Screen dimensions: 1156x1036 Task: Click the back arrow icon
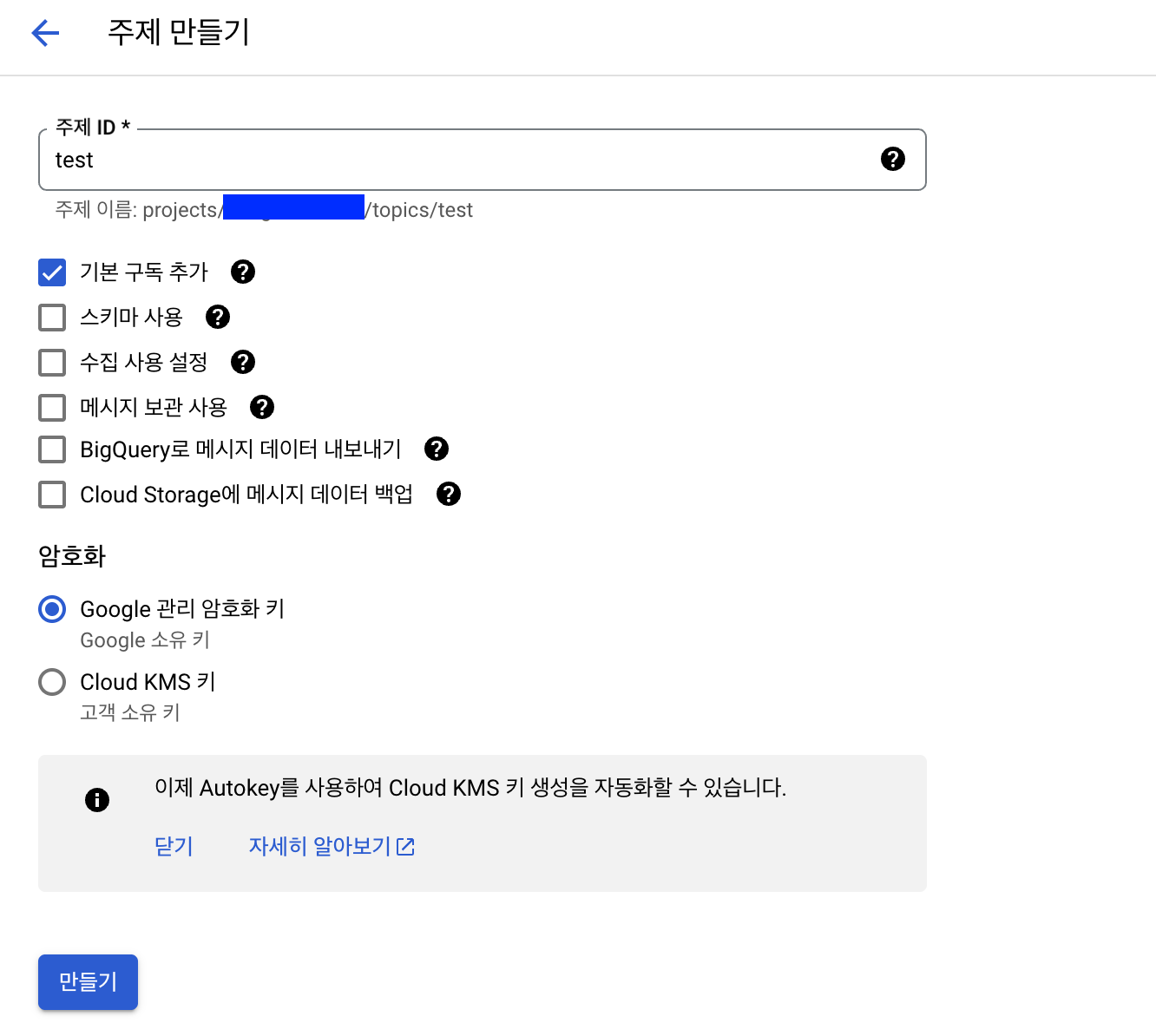click(x=45, y=33)
